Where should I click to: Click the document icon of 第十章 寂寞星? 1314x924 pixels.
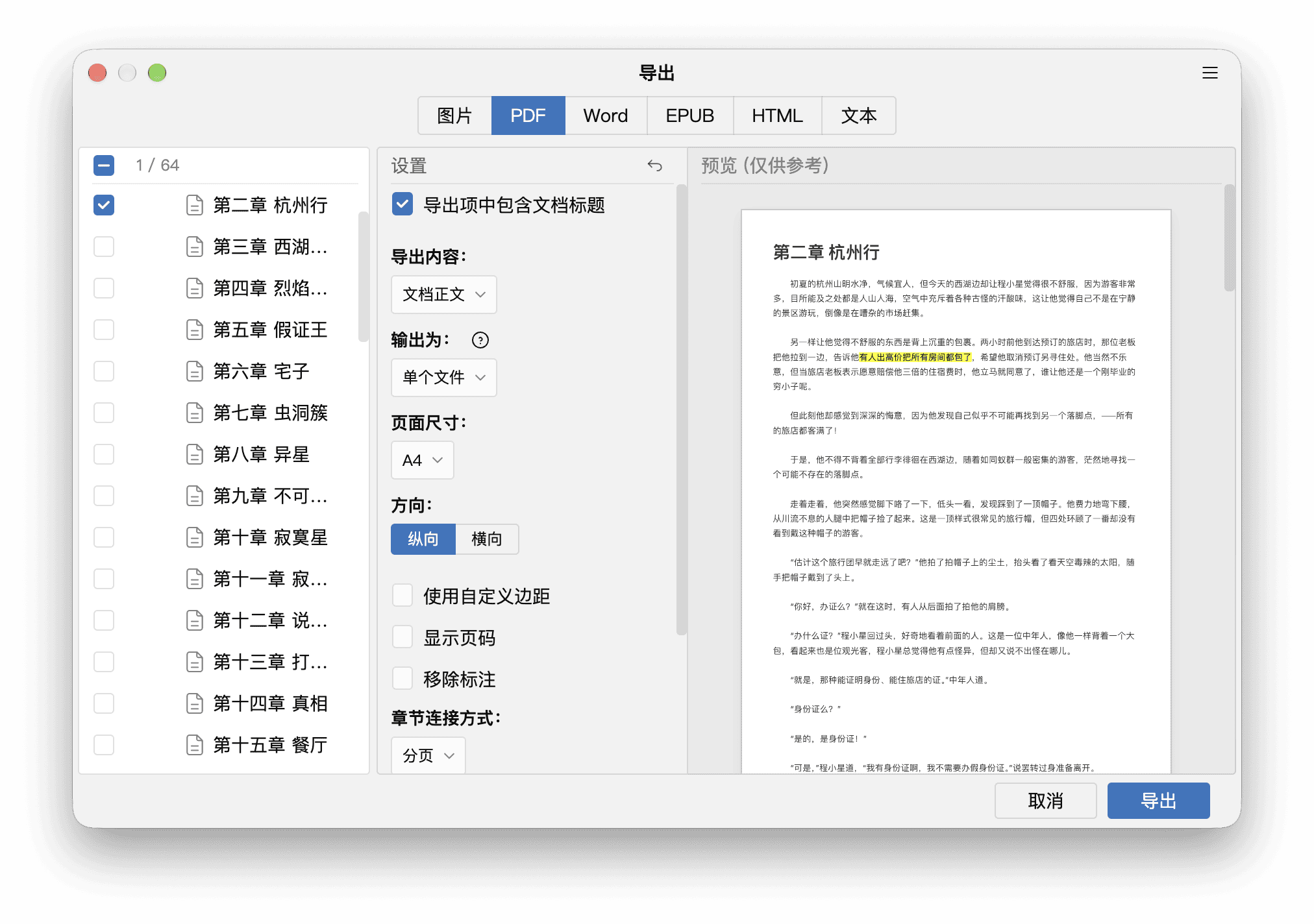point(194,537)
